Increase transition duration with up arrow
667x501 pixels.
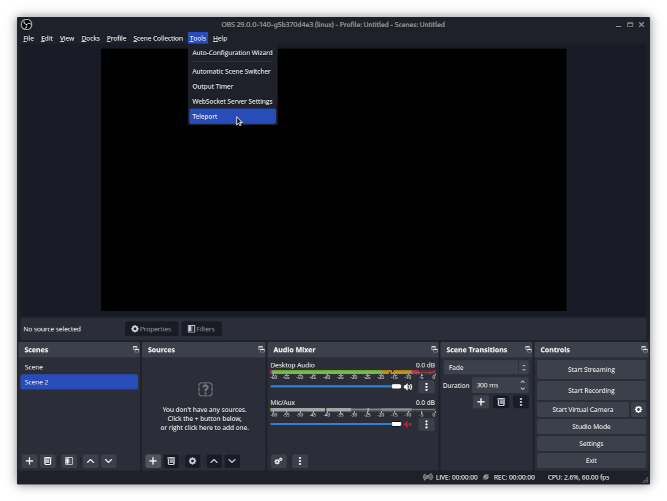coord(522,382)
